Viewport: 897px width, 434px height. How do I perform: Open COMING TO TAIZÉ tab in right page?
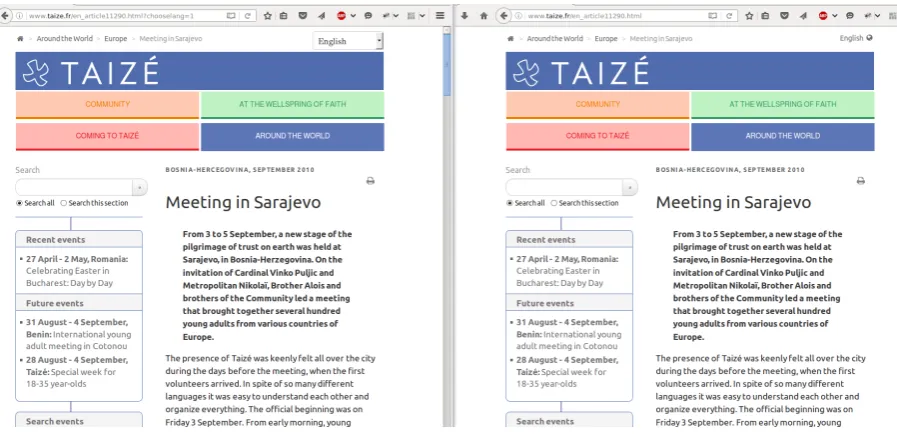click(597, 136)
